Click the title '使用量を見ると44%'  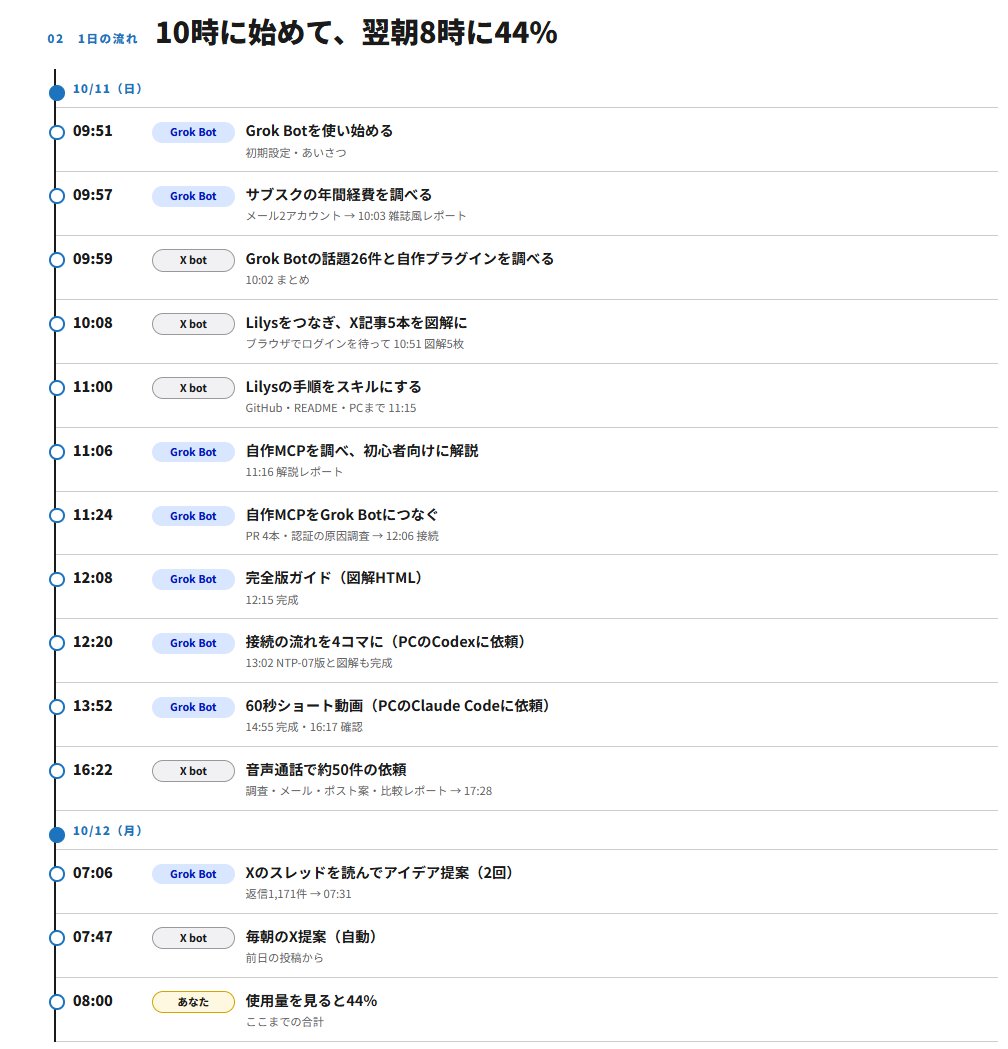pos(311,1001)
